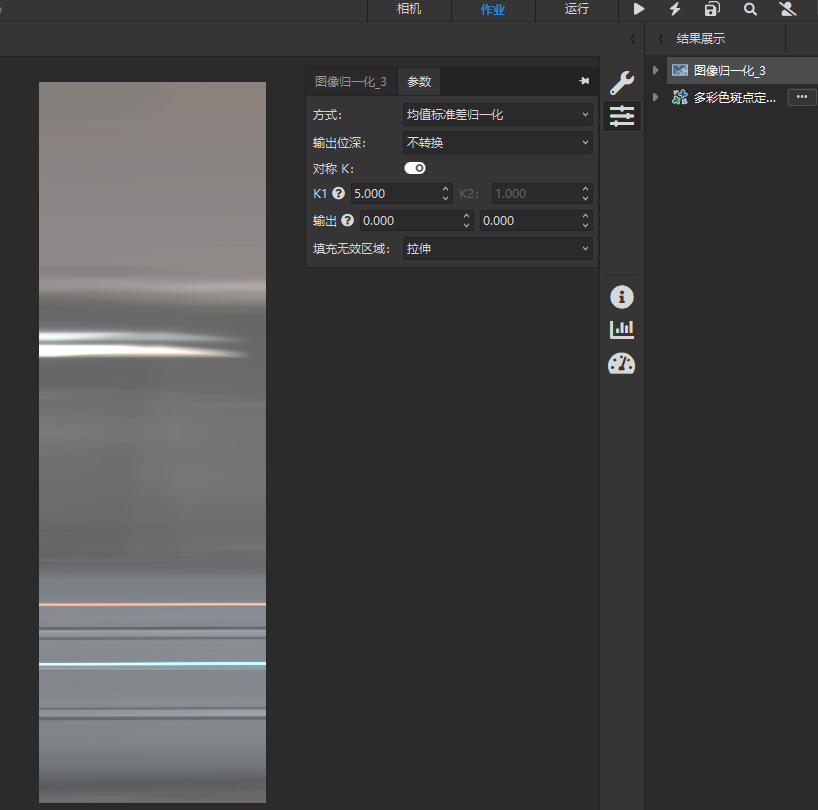The height and width of the screenshot is (810, 818).
Task: Click the K1 help question mark
Action: (x=339, y=194)
